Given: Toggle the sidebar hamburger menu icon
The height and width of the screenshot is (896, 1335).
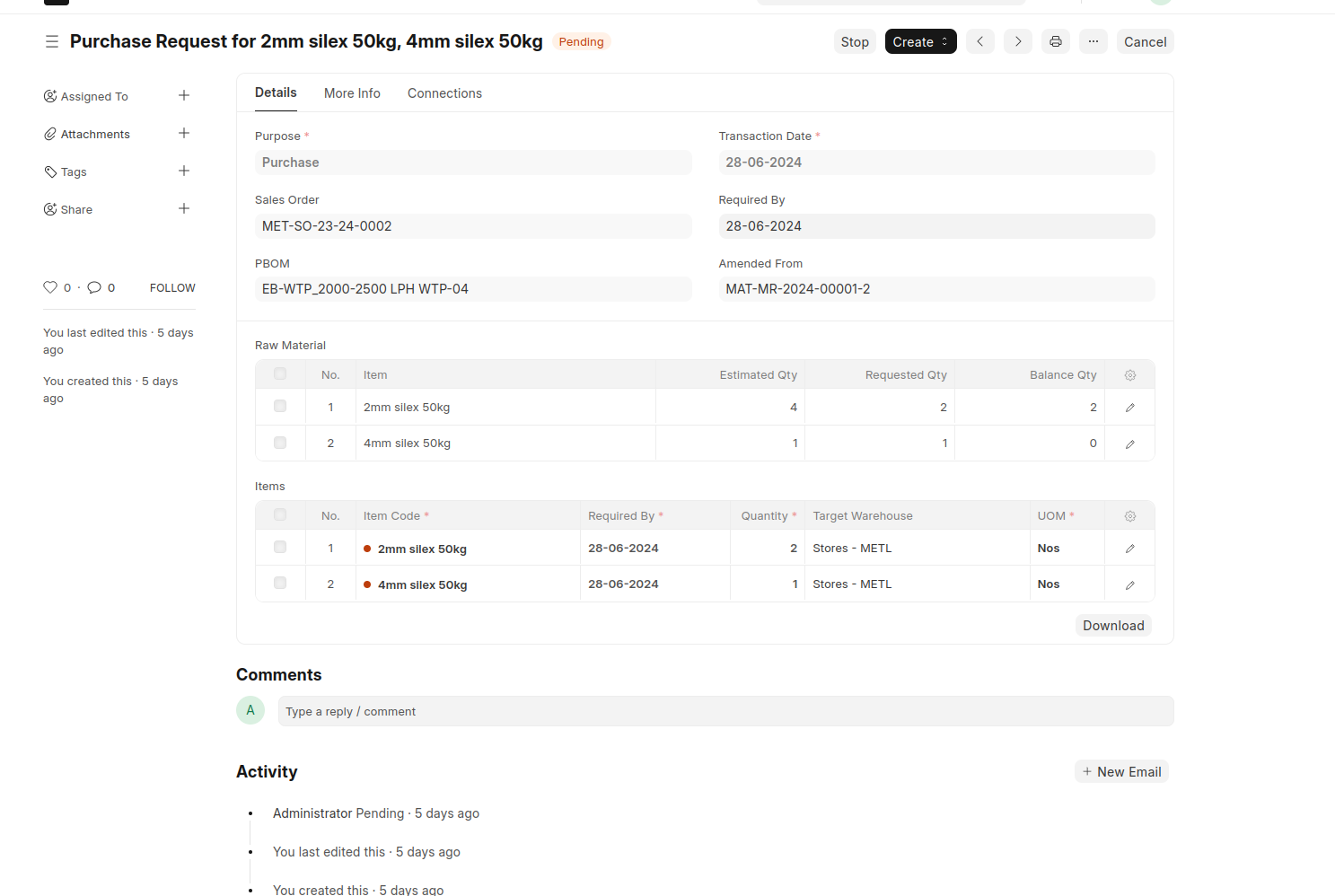Looking at the screenshot, I should 52,41.
